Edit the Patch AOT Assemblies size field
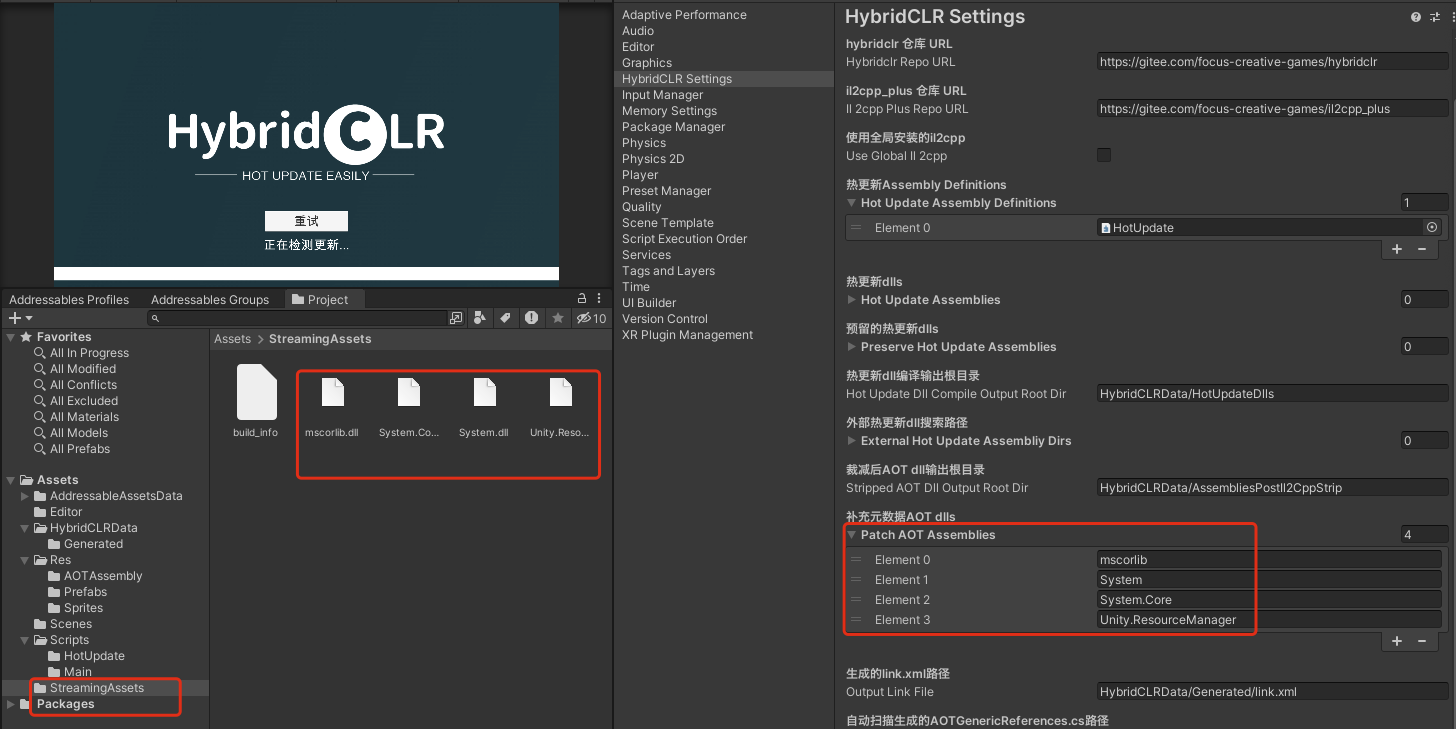 [1425, 535]
